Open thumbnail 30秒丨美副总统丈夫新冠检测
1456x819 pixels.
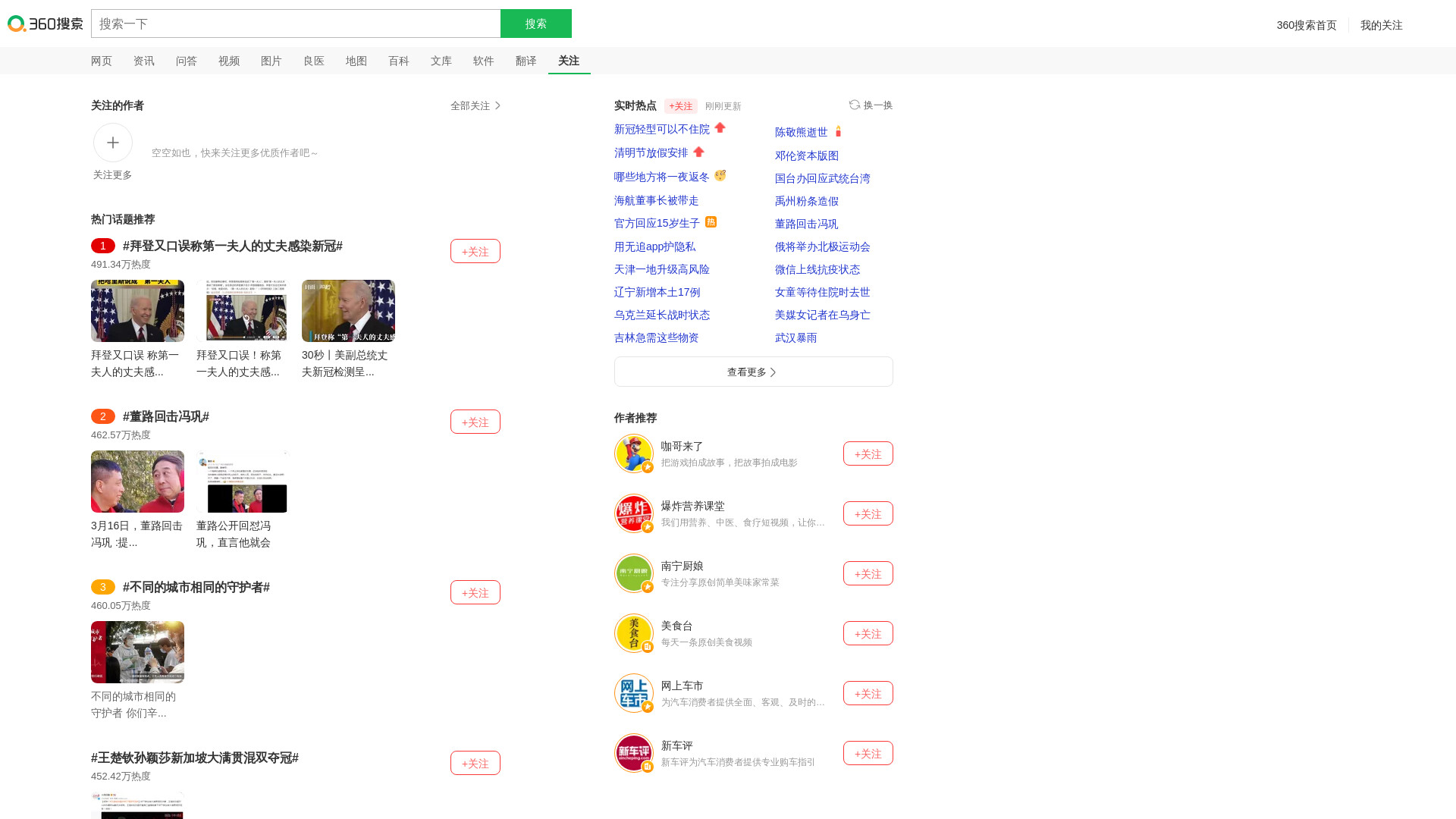tap(348, 311)
